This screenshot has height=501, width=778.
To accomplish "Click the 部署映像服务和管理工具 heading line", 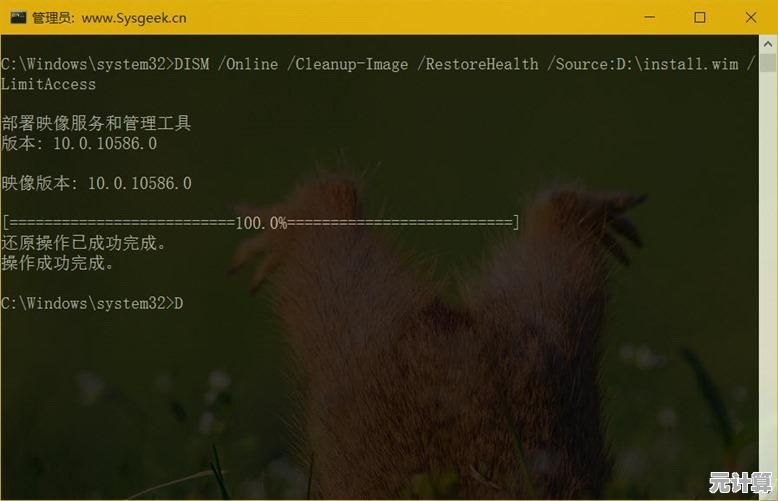I will pos(96,124).
